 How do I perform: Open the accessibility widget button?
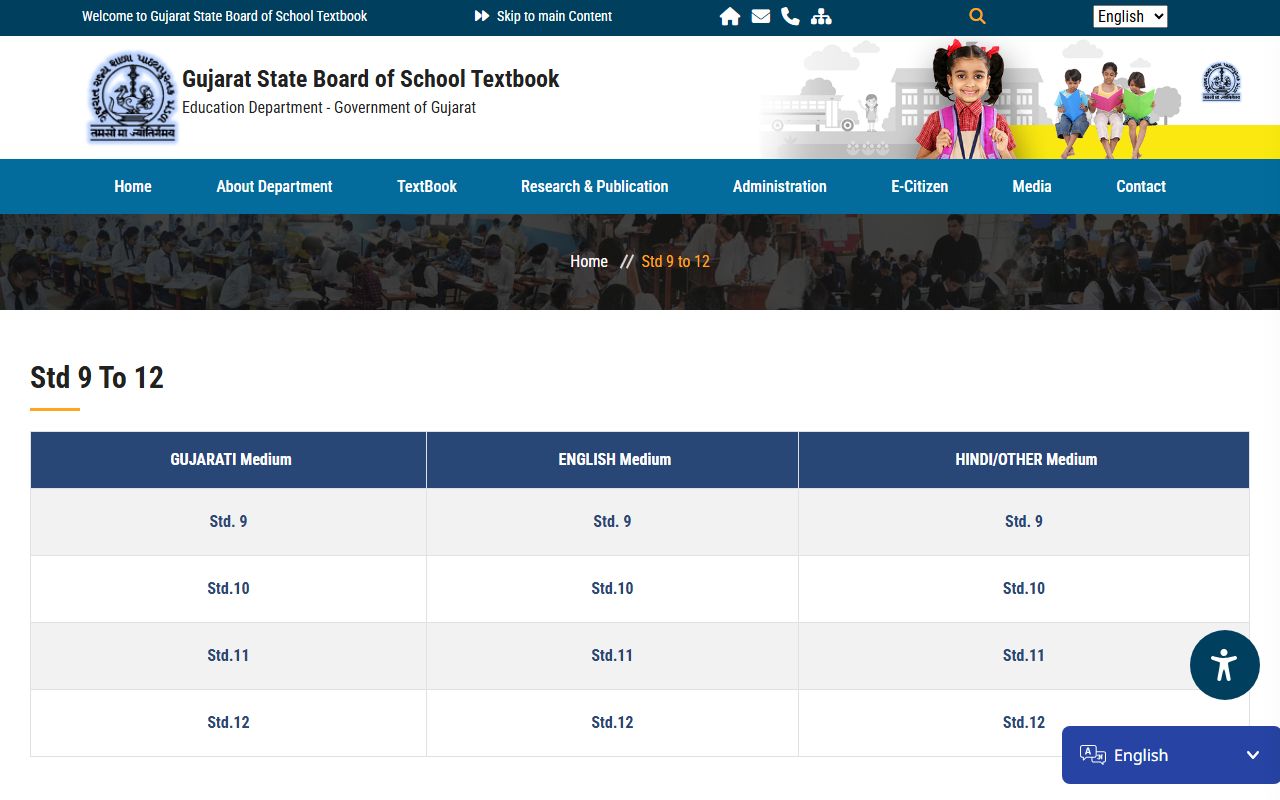click(1224, 665)
